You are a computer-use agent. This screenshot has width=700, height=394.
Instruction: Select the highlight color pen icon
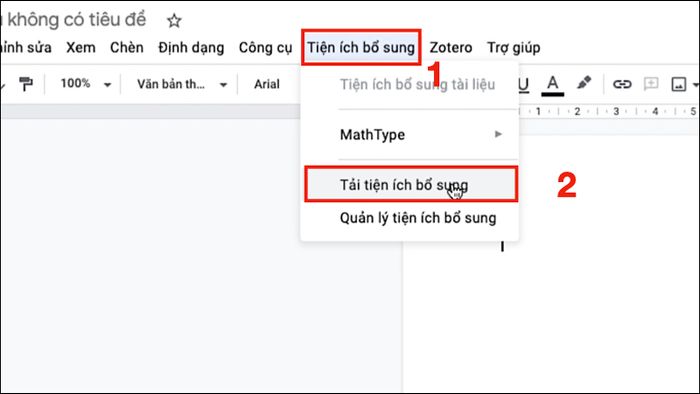(x=584, y=83)
